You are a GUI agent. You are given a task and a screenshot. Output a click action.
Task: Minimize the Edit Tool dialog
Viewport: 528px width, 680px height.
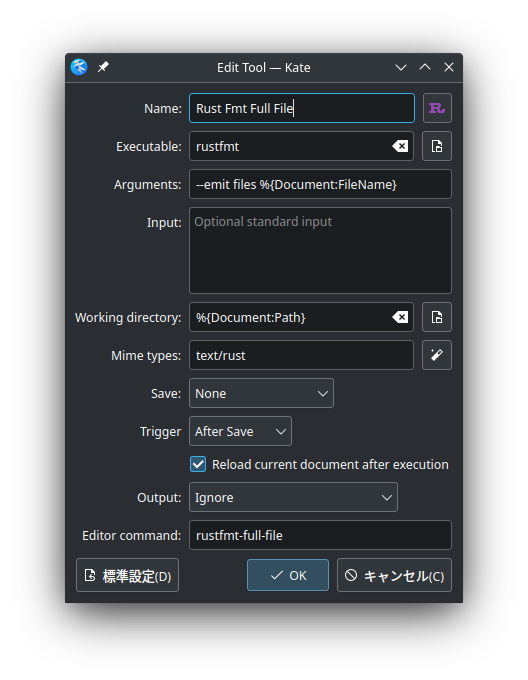point(401,67)
